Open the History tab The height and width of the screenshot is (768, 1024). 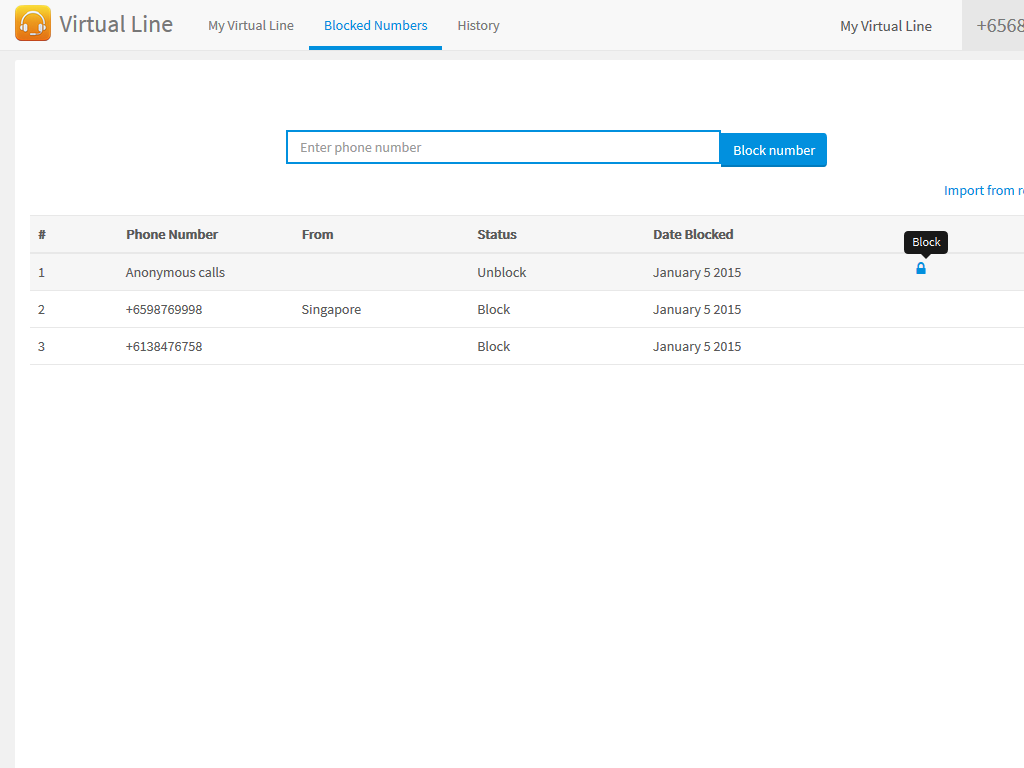(x=478, y=26)
